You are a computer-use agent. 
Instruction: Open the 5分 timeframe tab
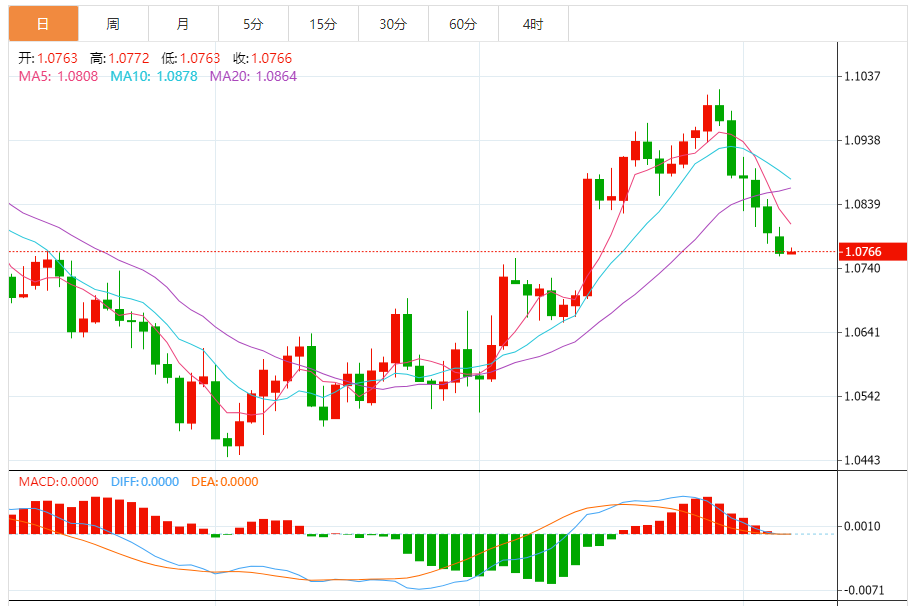254,24
